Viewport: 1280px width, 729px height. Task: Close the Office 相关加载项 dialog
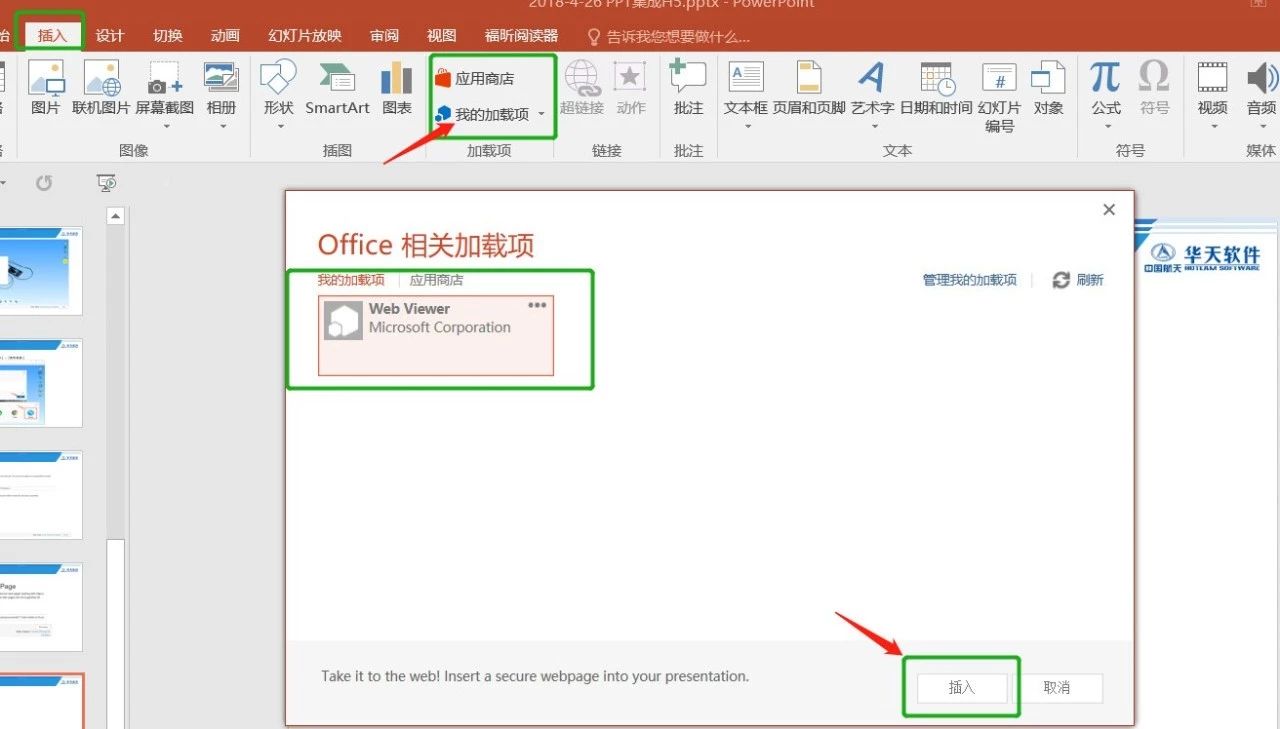click(1109, 210)
